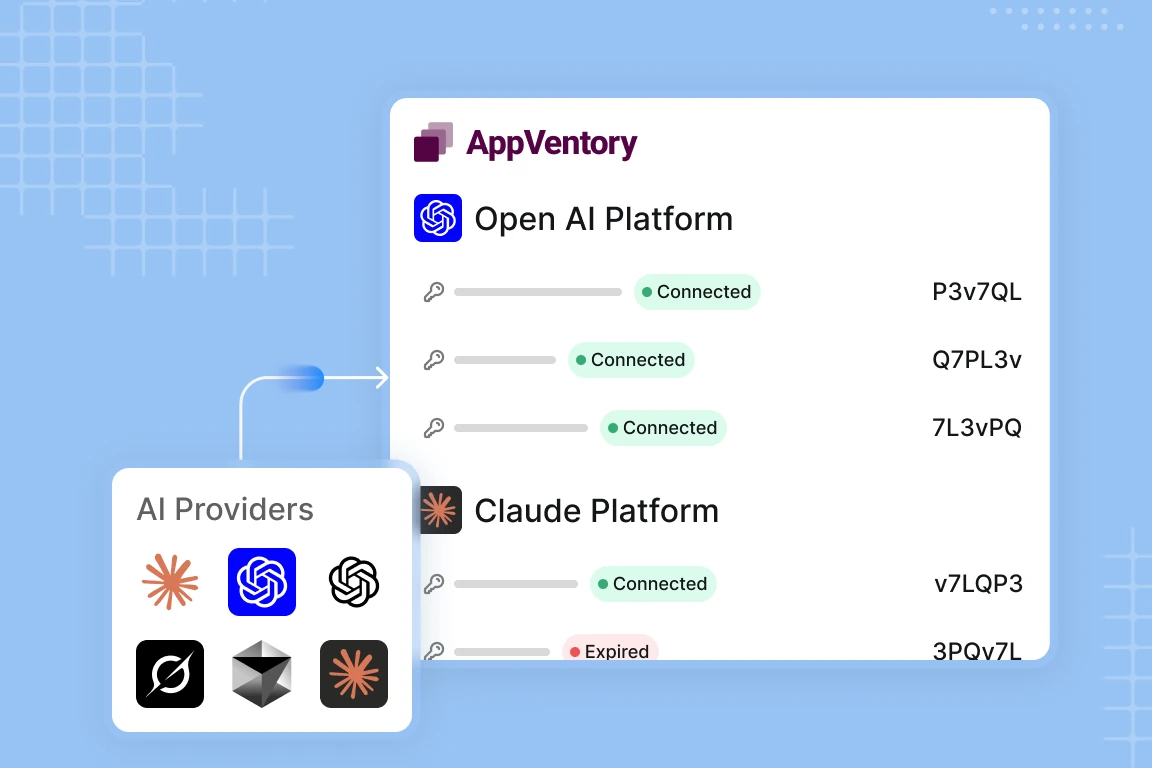Click the key icon in the 7L3vPQ row
1152x768 pixels.
click(x=433, y=428)
